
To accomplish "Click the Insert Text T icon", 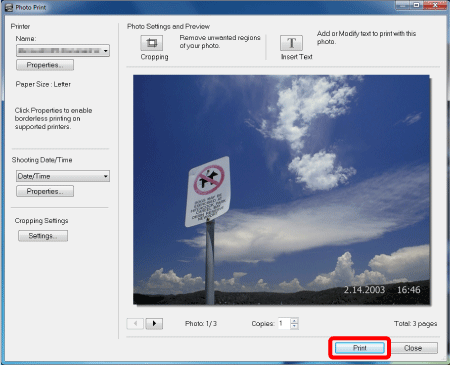I will pyautogui.click(x=291, y=43).
